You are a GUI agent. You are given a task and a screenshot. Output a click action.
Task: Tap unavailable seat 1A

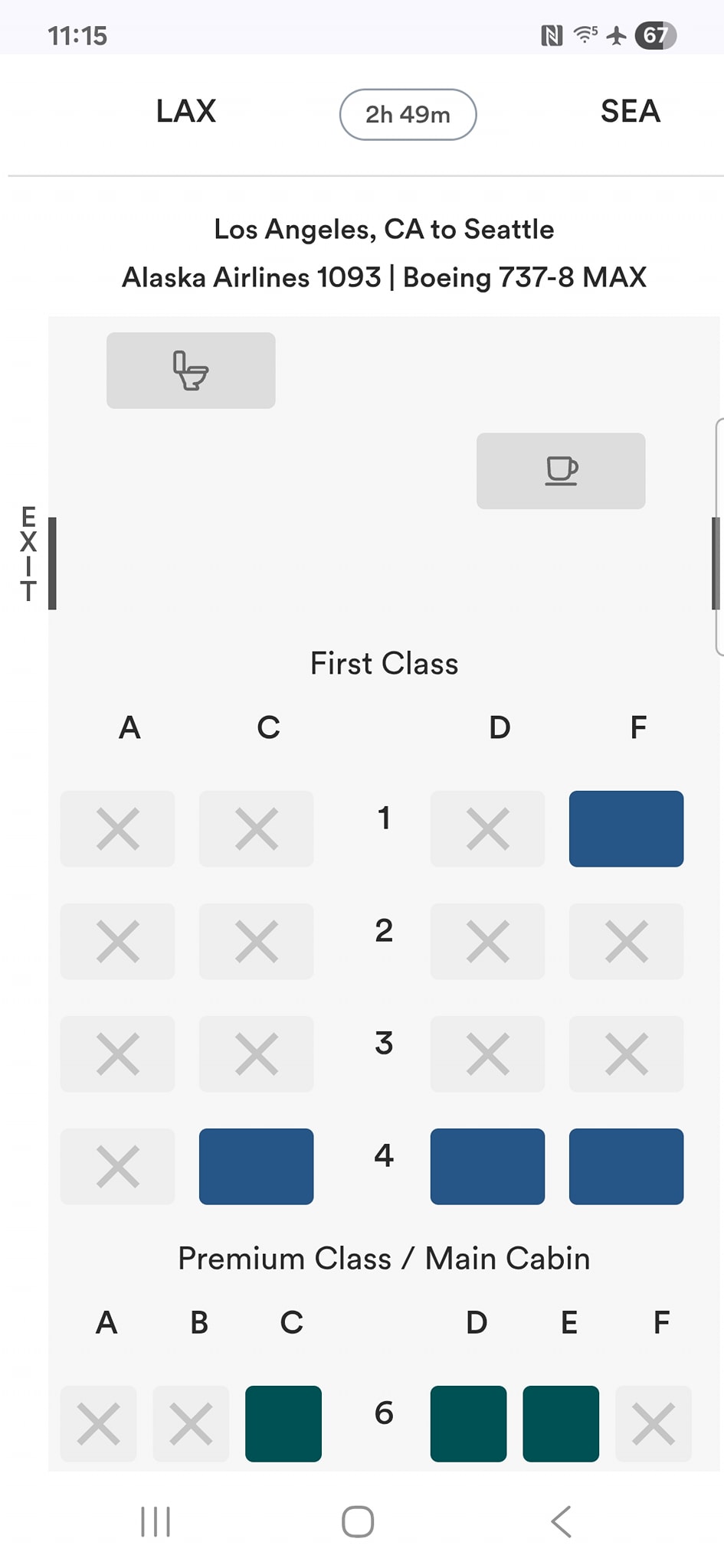(118, 829)
